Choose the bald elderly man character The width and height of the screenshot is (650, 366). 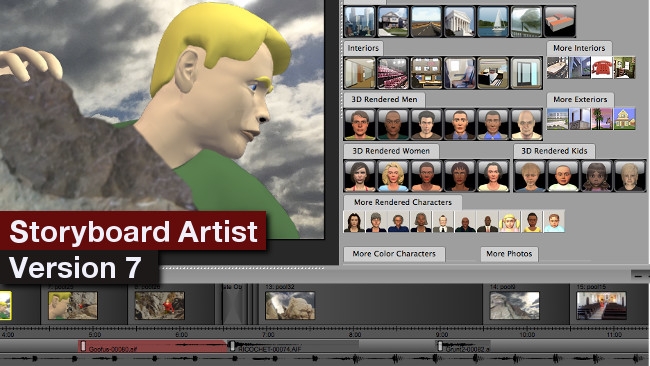tap(526, 124)
